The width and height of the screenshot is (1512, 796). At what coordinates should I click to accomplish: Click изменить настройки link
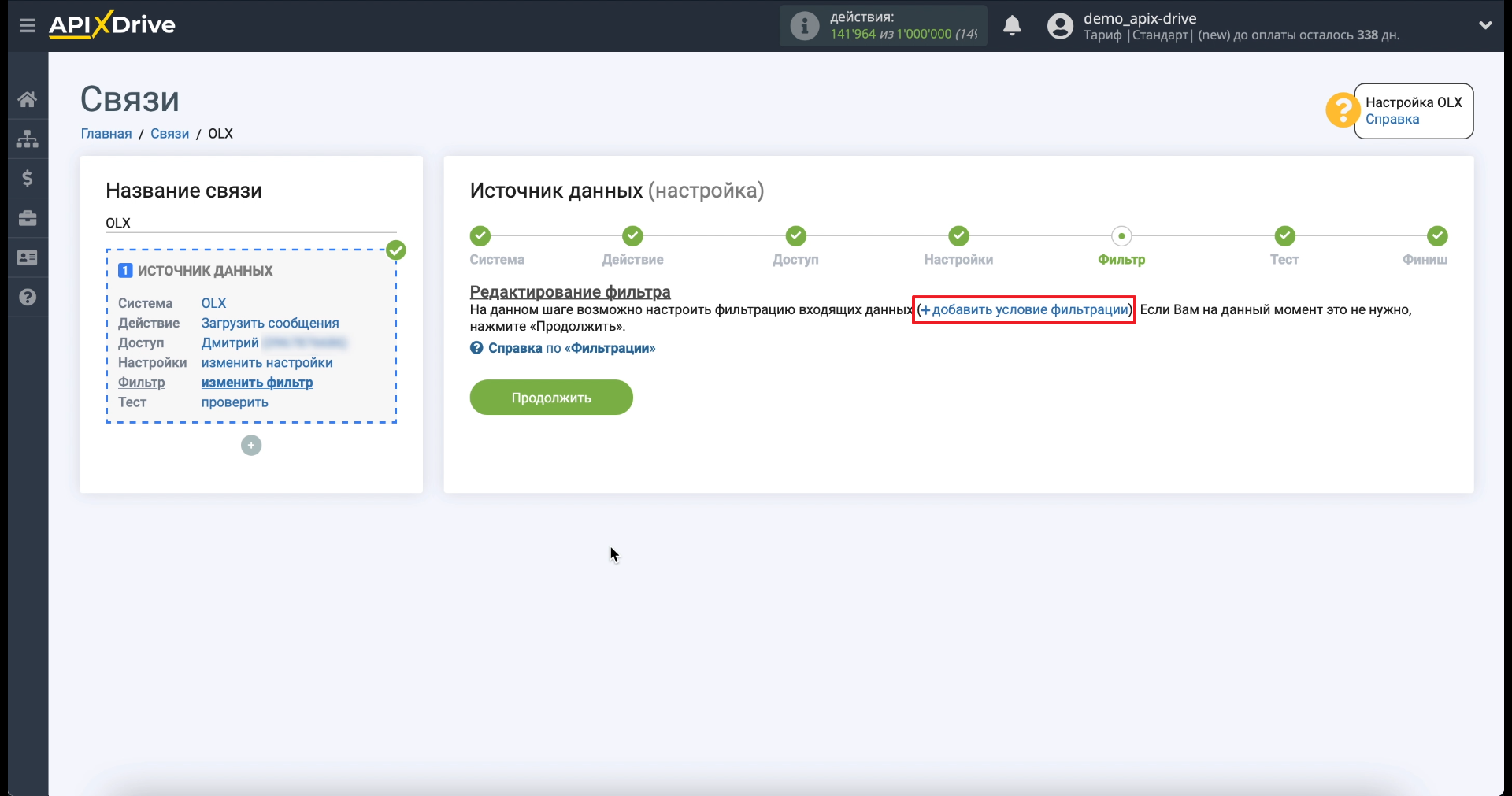coord(267,362)
